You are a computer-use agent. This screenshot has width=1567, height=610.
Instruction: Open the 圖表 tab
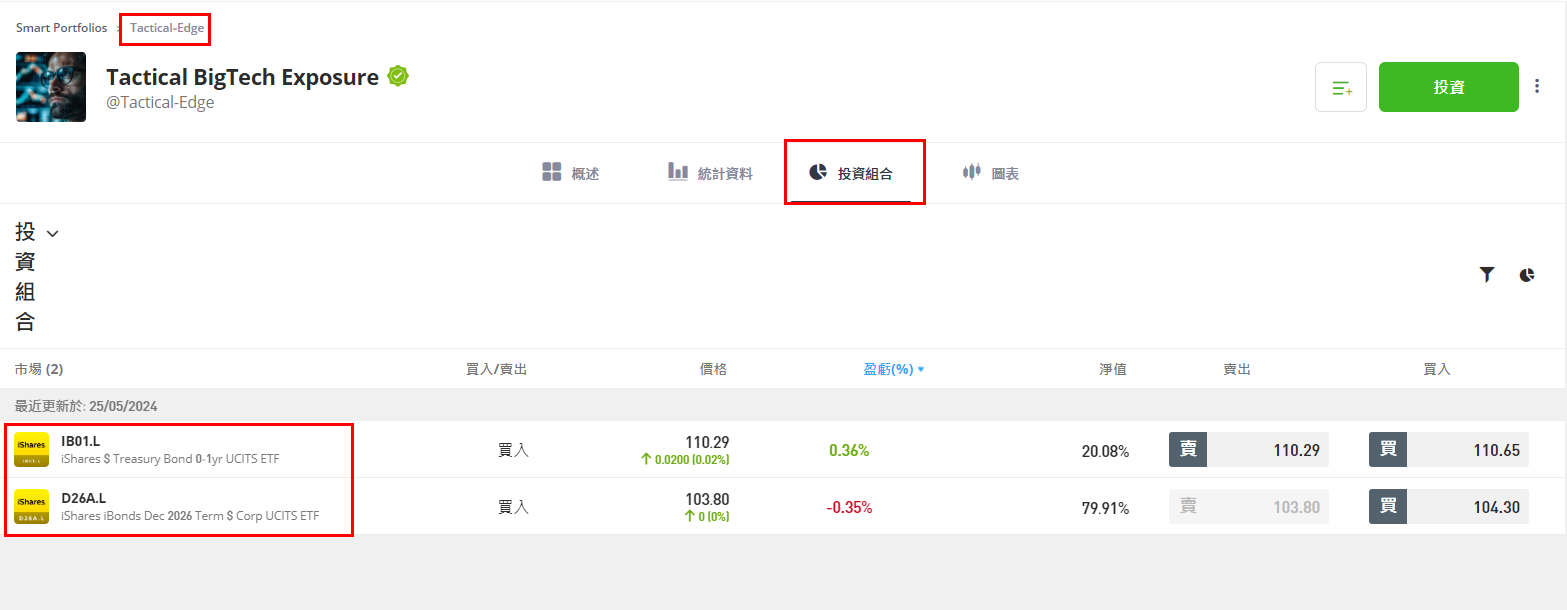(990, 173)
